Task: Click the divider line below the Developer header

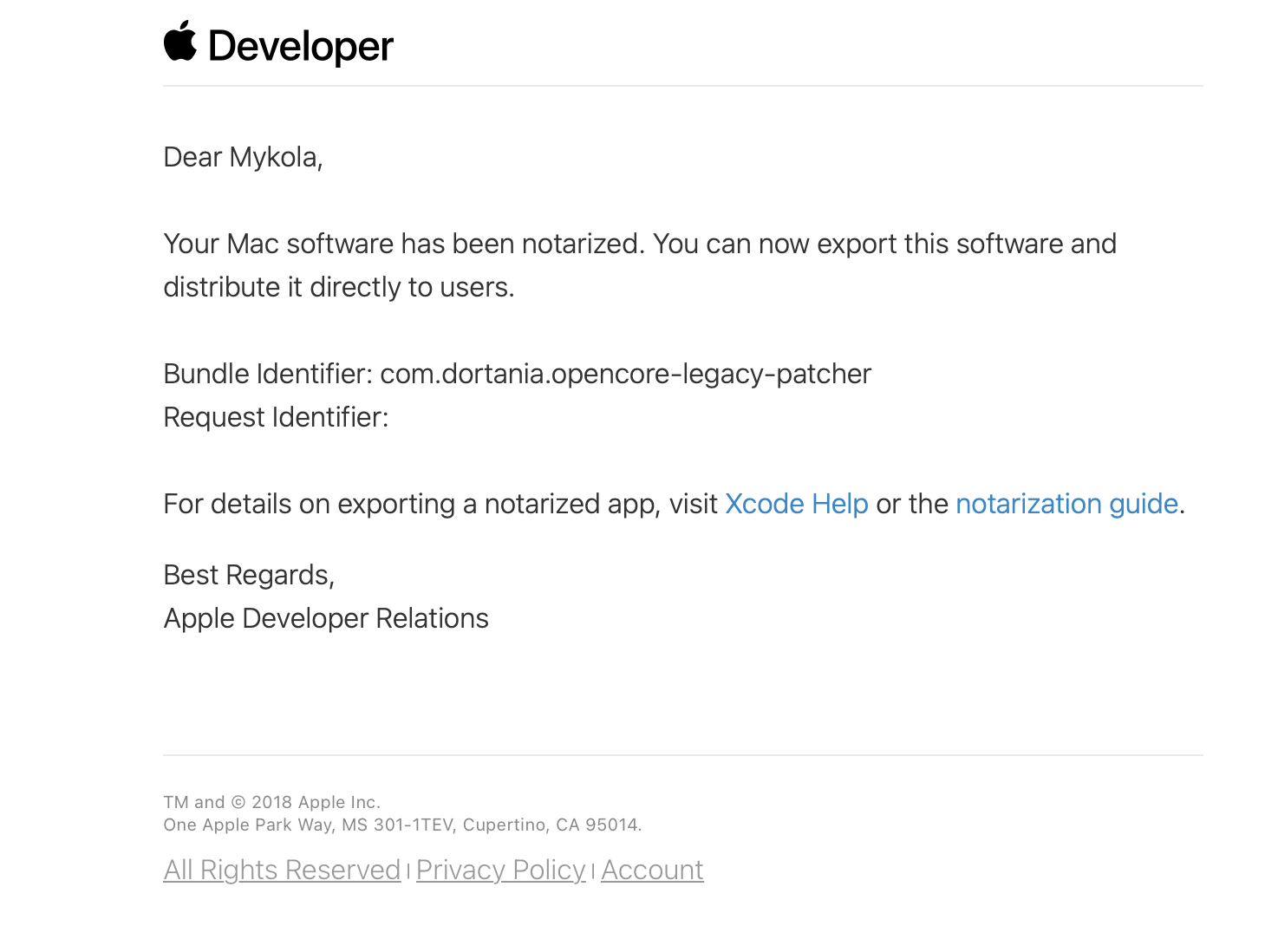Action: tap(682, 86)
